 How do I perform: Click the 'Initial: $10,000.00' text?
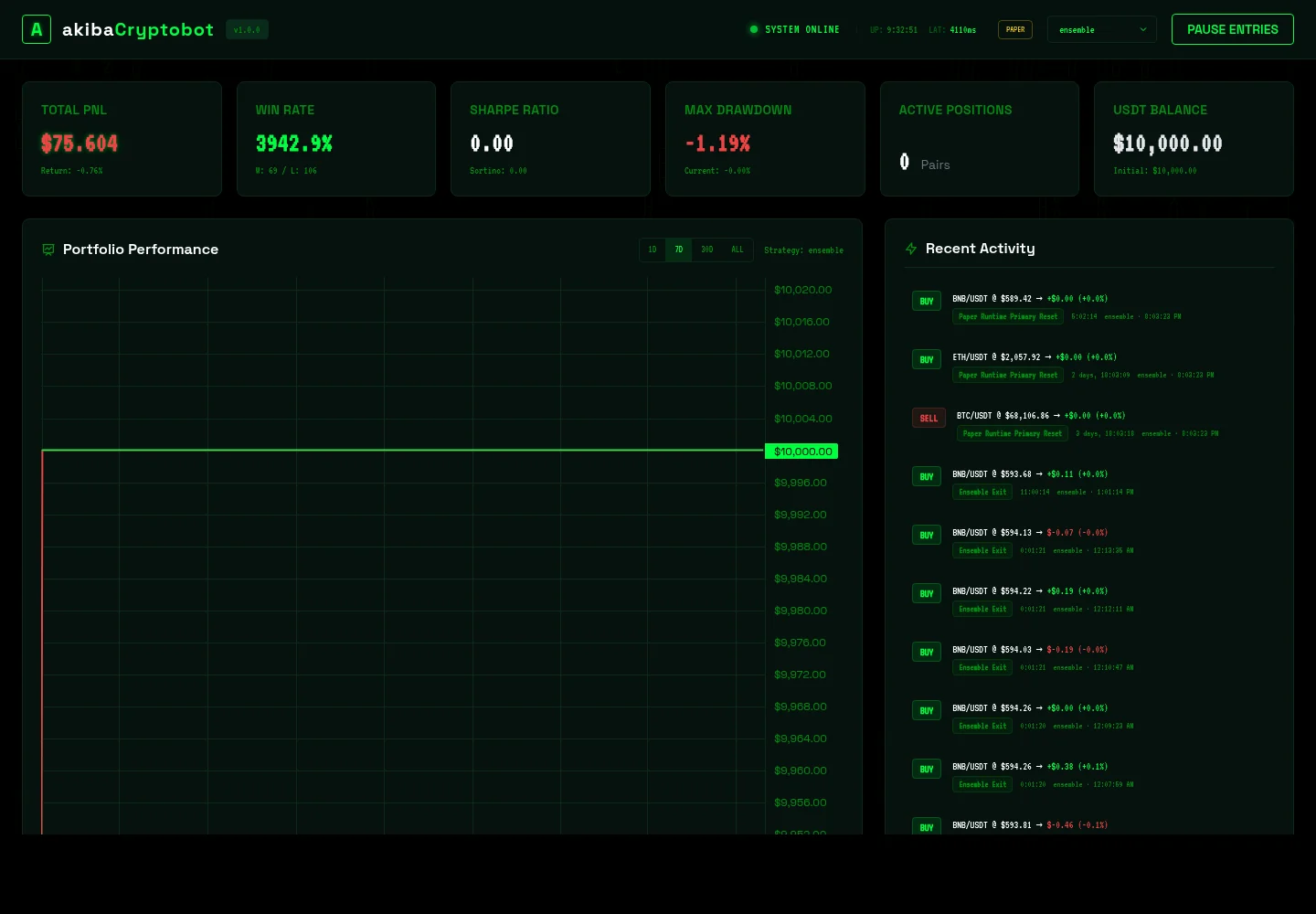(1155, 171)
